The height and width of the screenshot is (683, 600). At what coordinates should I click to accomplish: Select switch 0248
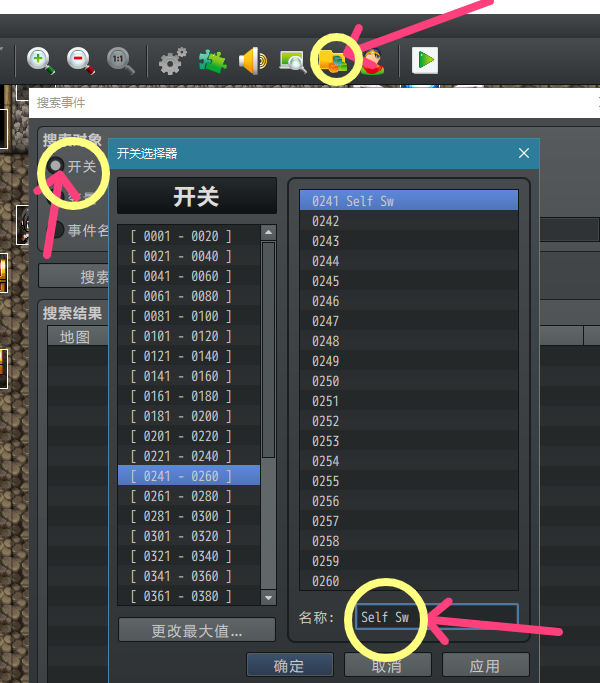coord(409,341)
